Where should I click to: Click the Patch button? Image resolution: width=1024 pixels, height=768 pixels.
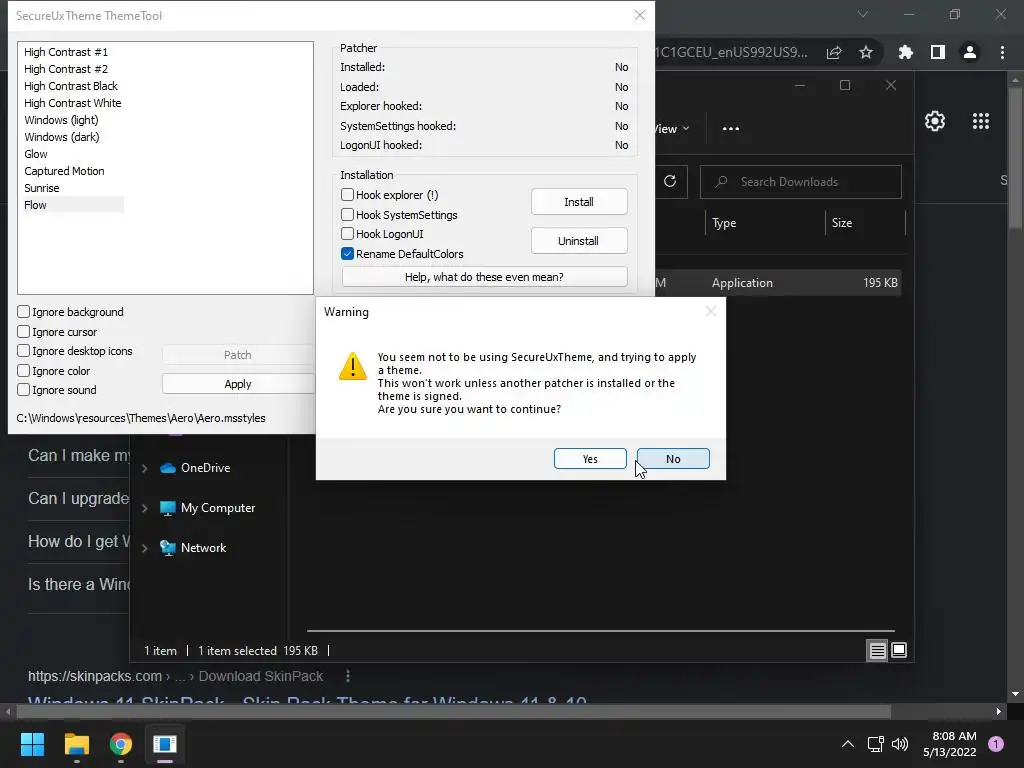click(238, 355)
